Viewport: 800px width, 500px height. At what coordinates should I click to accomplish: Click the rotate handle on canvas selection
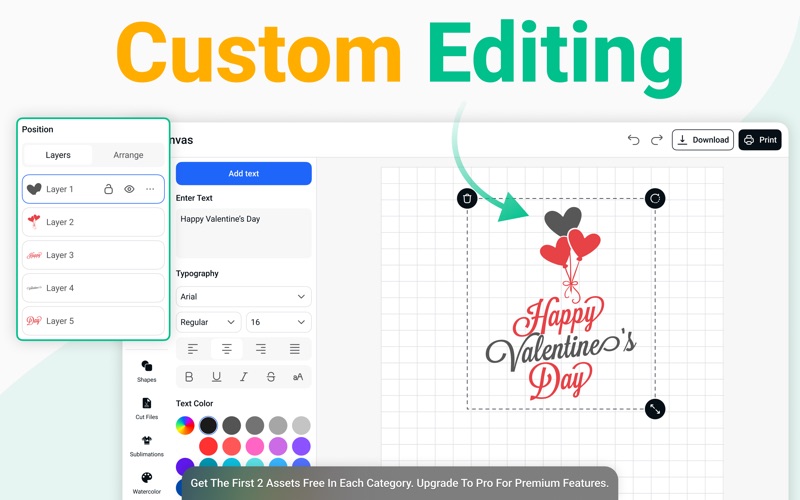[x=655, y=198]
